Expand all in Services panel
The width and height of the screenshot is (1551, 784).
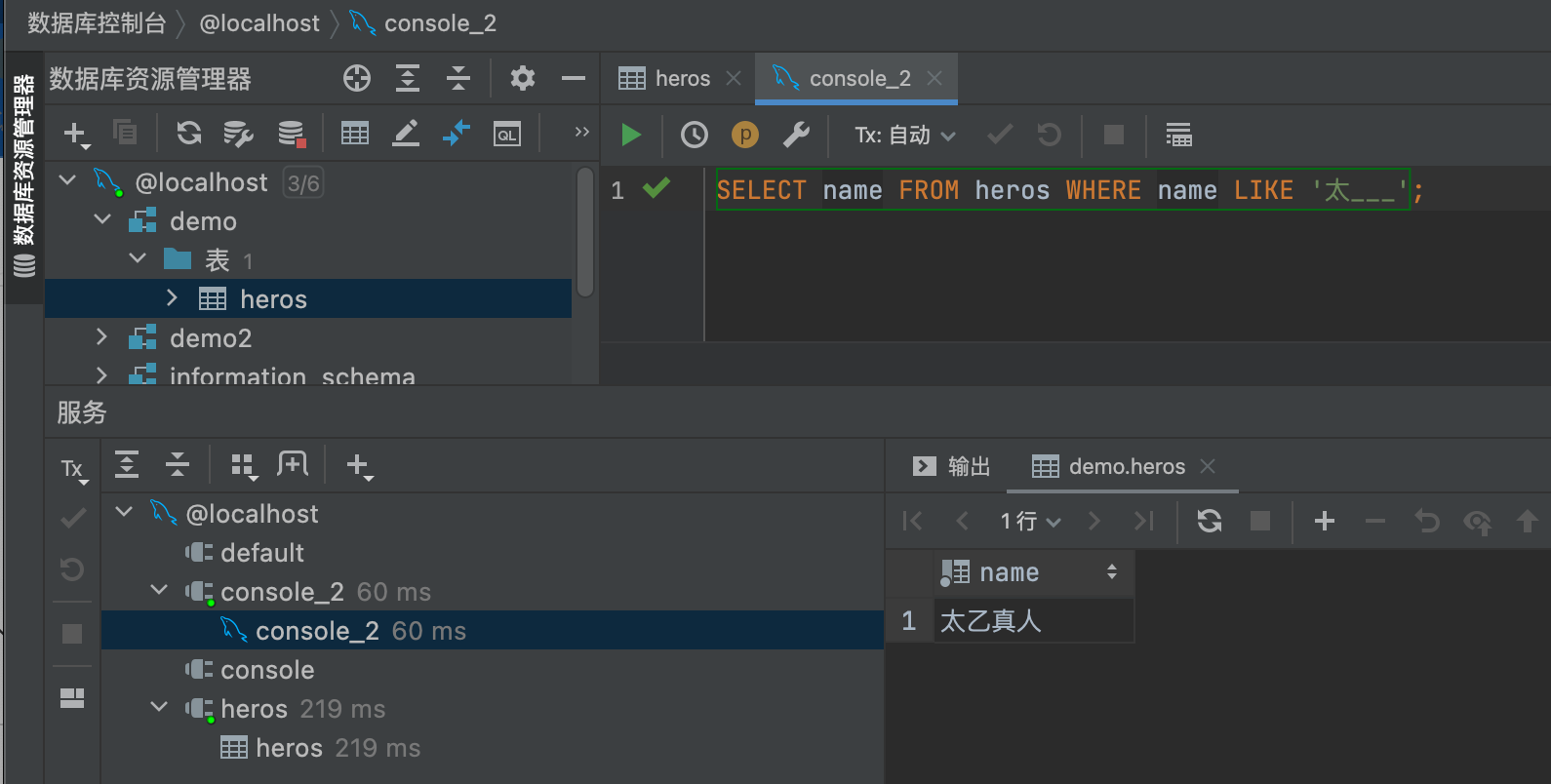[127, 464]
